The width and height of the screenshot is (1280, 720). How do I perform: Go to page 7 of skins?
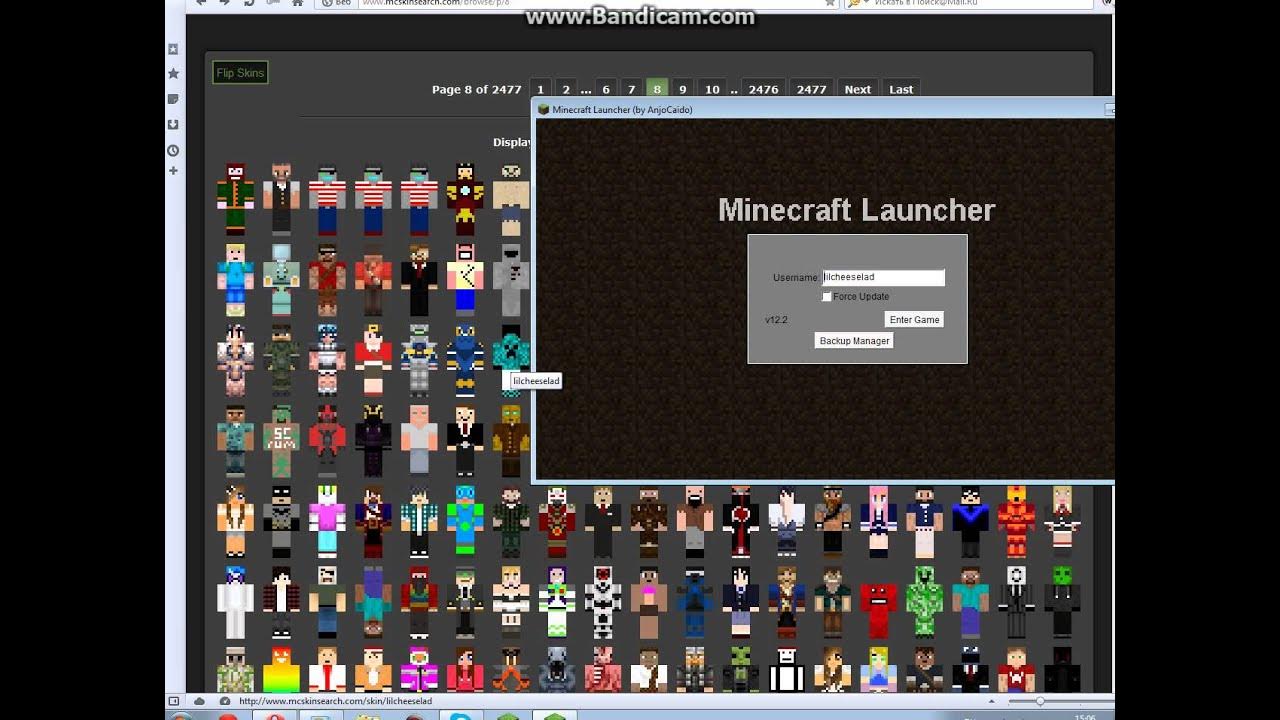point(631,89)
